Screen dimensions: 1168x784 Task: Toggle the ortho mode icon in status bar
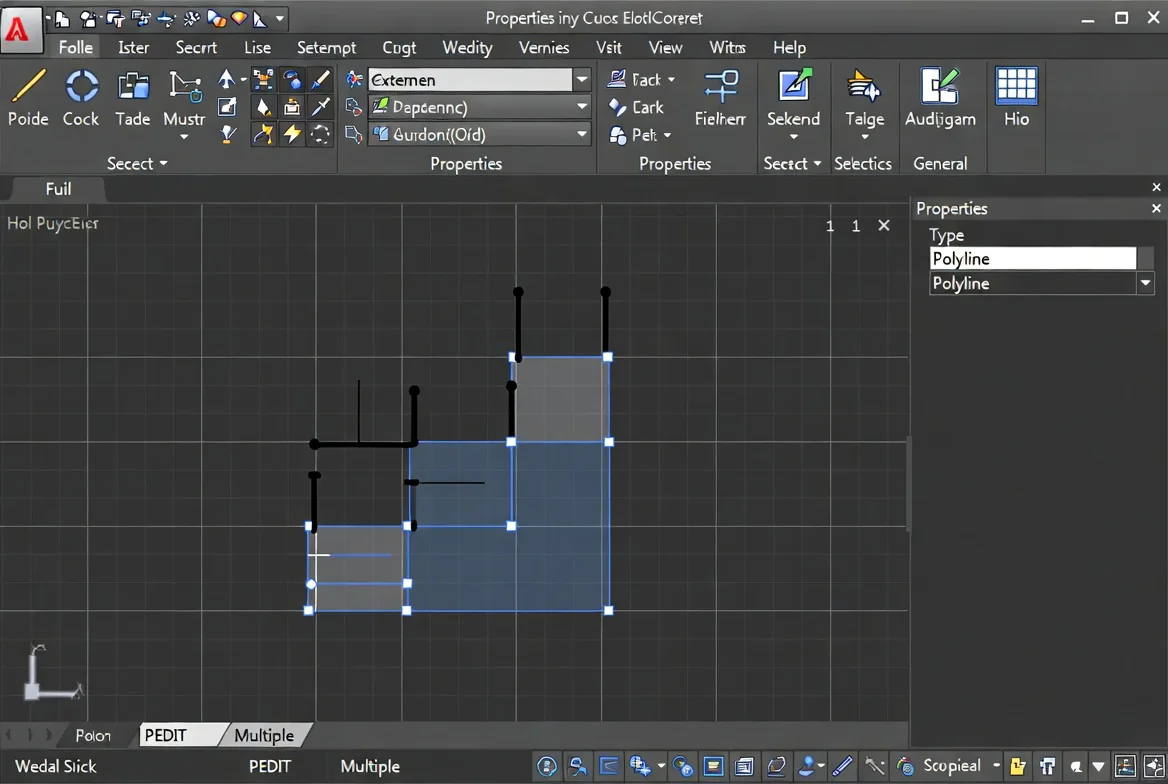pyautogui.click(x=609, y=766)
